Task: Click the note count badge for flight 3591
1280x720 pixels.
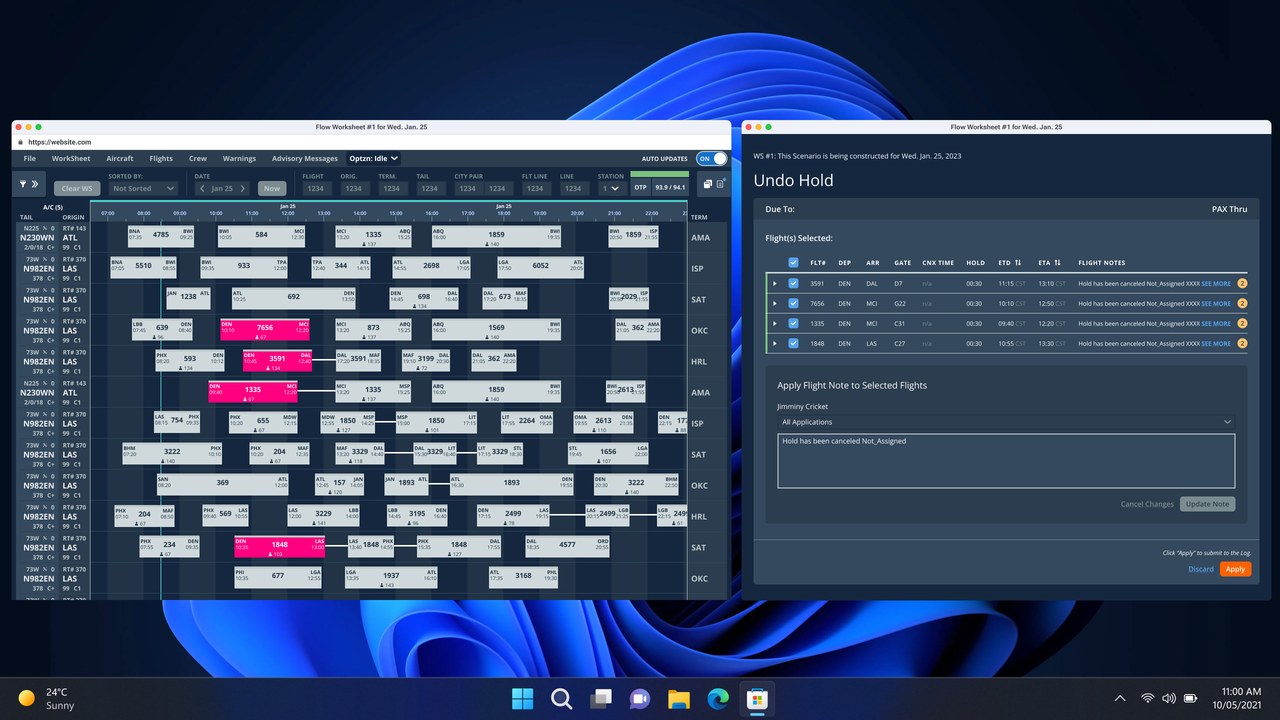Action: click(1242, 284)
